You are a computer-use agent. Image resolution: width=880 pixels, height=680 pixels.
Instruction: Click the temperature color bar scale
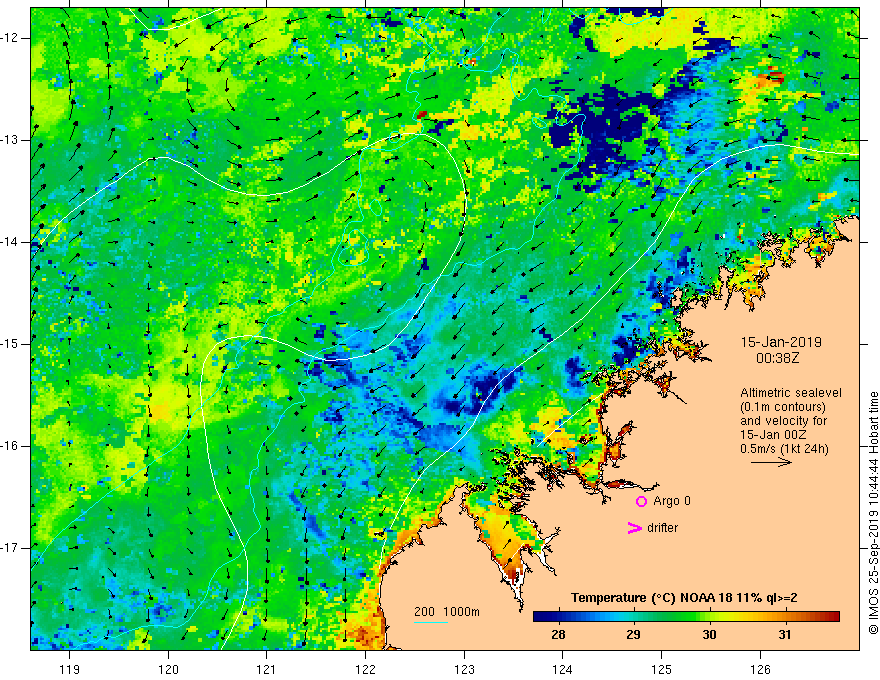click(686, 617)
